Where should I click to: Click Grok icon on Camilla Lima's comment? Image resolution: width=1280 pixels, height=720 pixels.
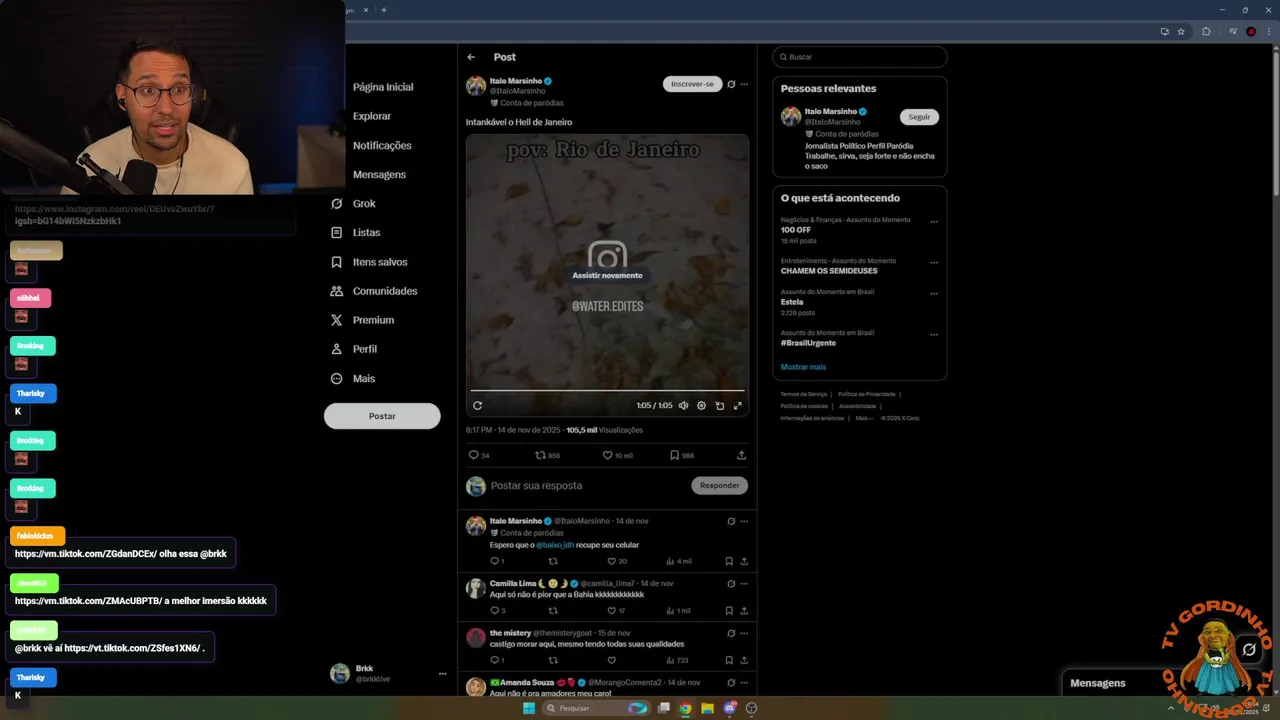[731, 583]
